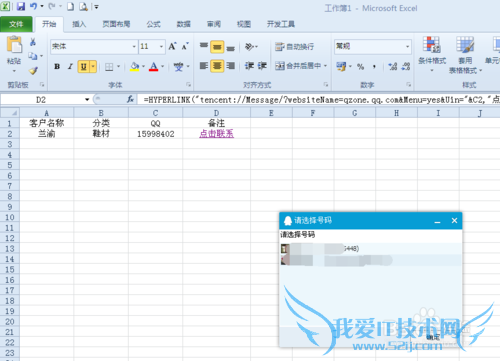This screenshot has height=361, width=500.
Task: Open the 文件 File tab
Action: (16, 24)
